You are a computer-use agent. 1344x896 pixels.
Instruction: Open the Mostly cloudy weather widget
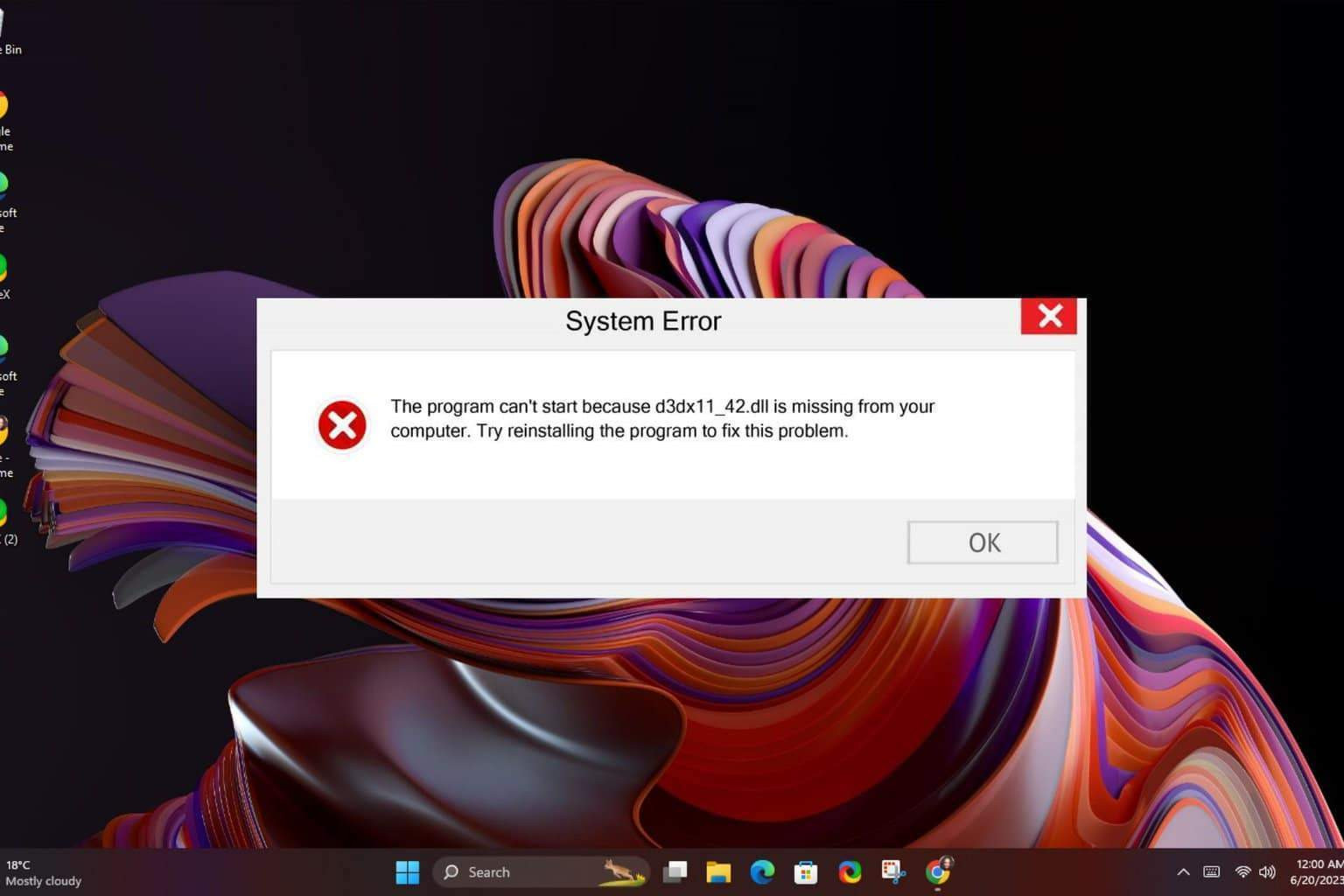click(44, 872)
